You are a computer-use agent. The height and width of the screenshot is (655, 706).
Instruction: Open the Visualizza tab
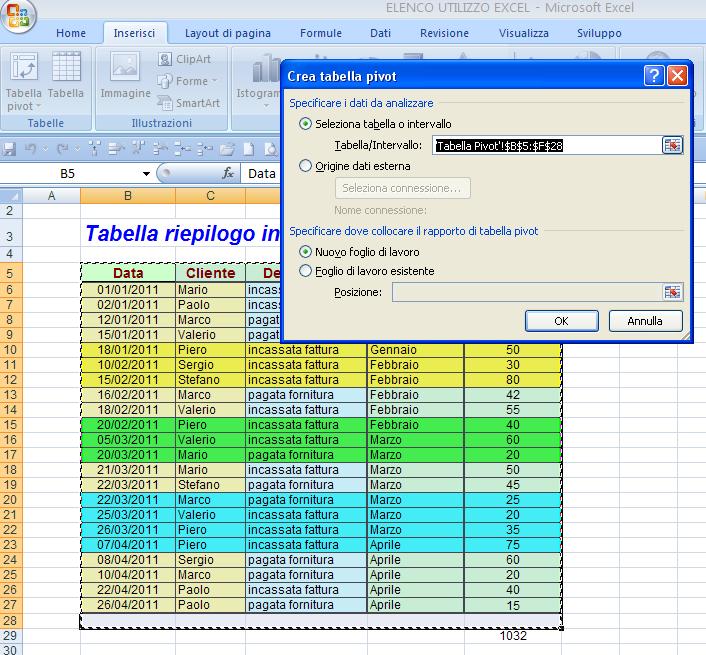coord(524,33)
